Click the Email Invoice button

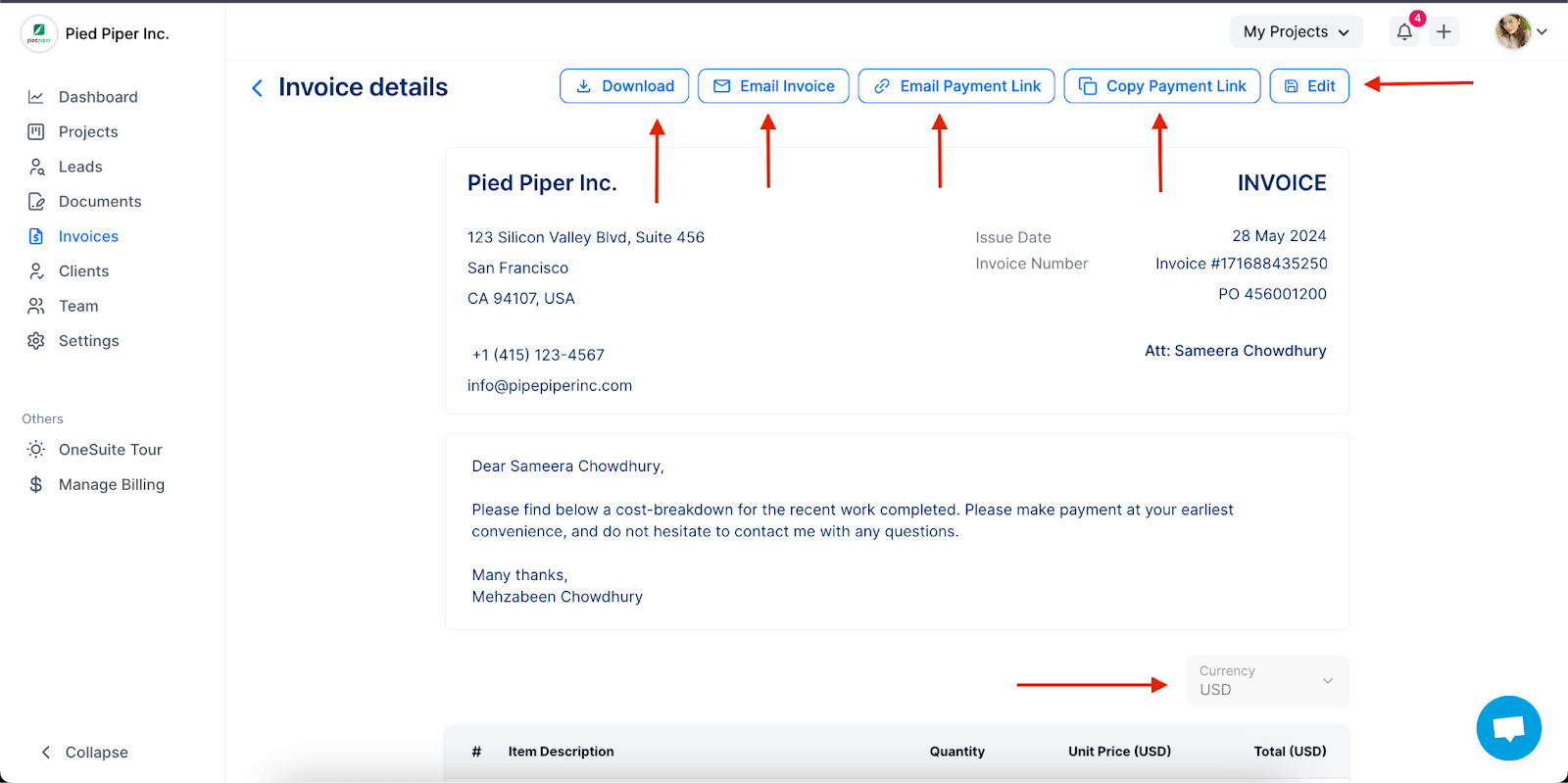(773, 86)
